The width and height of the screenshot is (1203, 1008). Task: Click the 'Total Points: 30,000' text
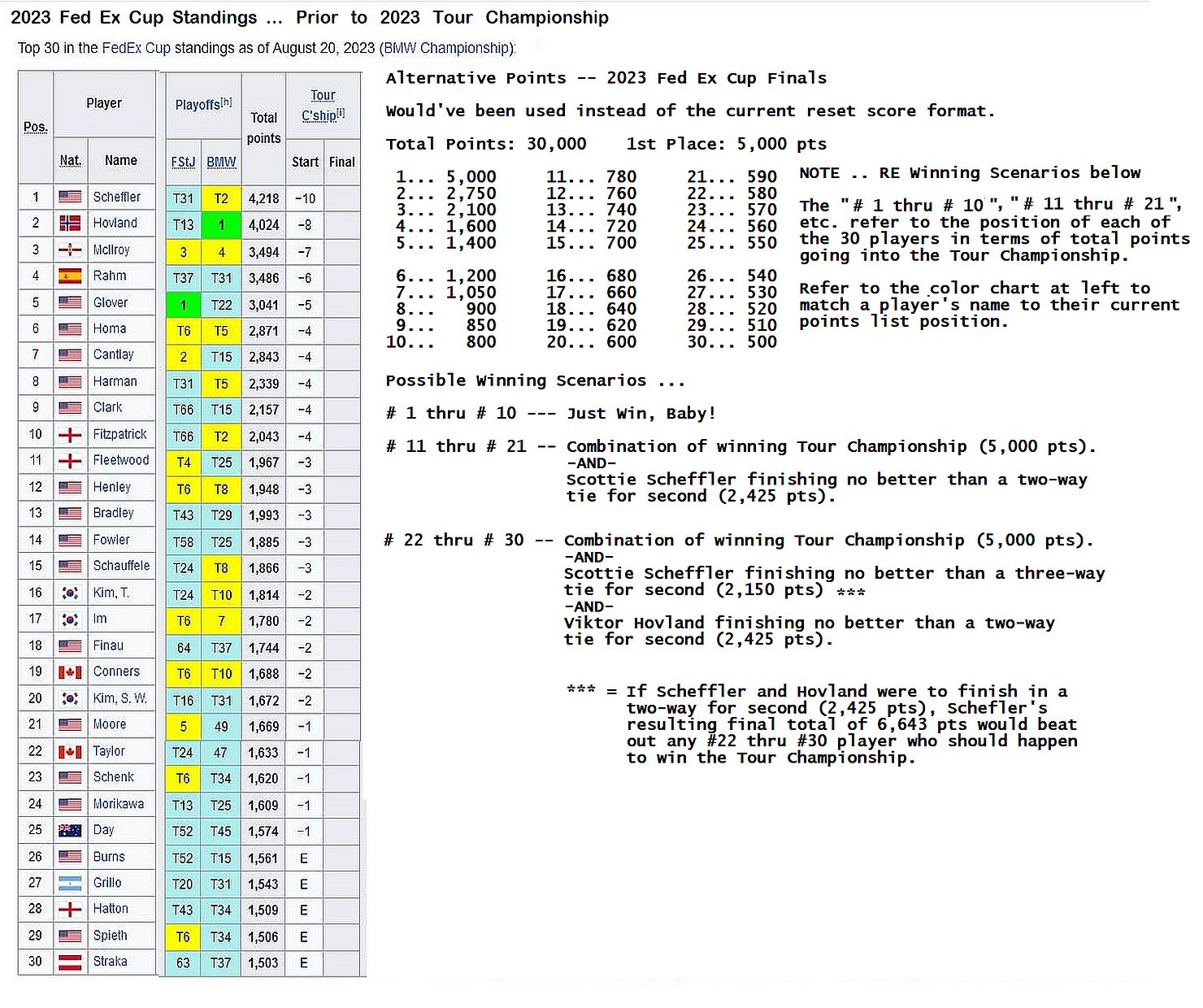click(x=485, y=144)
